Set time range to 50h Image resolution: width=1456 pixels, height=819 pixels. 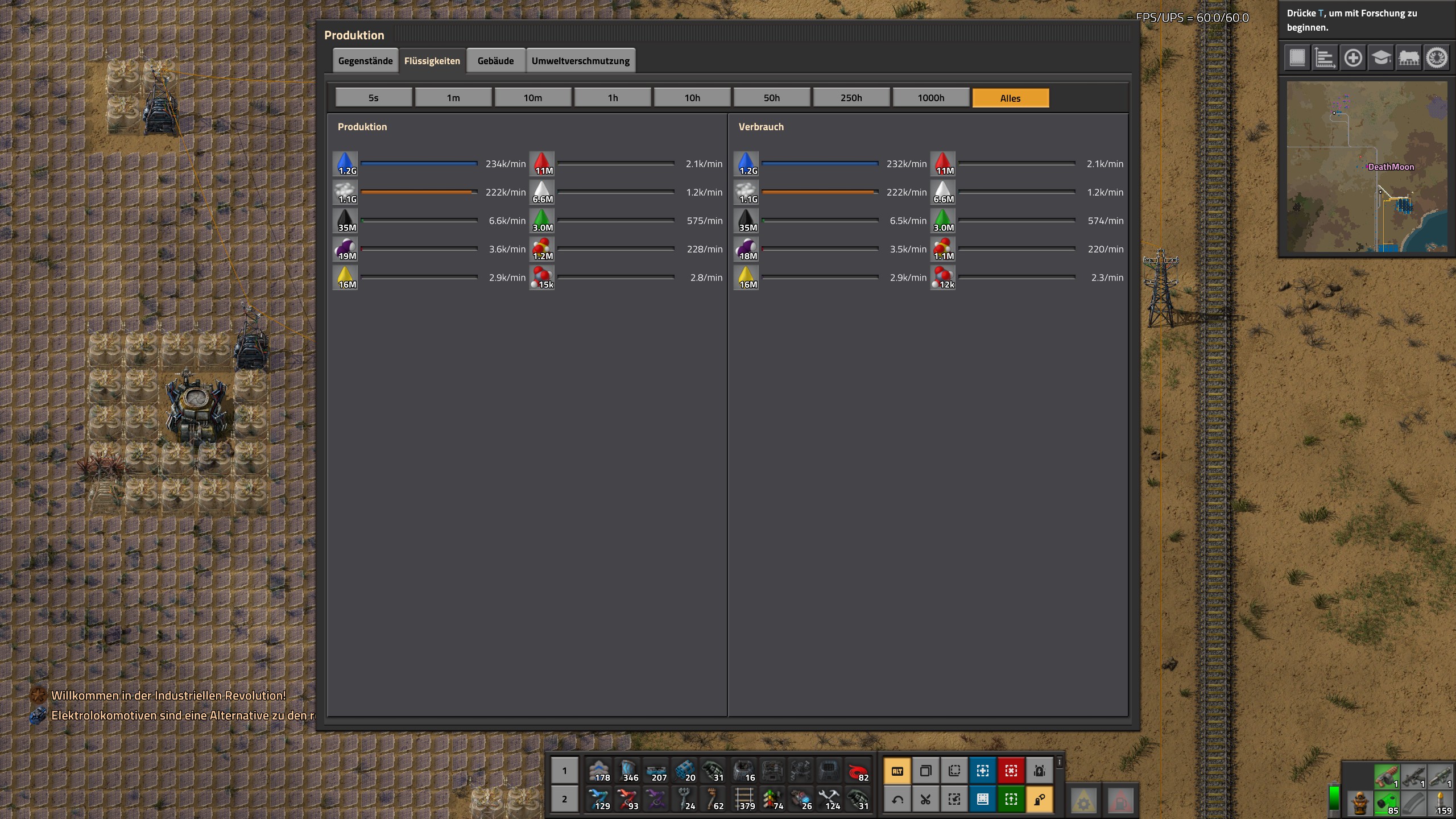772,98
